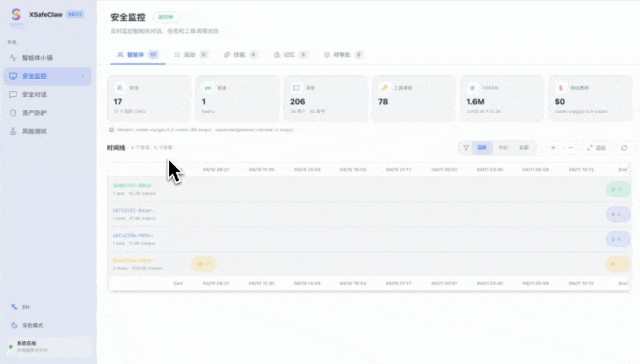Click the 时间线 heading
Image resolution: width=640 pixels, height=364 pixels.
[x=116, y=148]
